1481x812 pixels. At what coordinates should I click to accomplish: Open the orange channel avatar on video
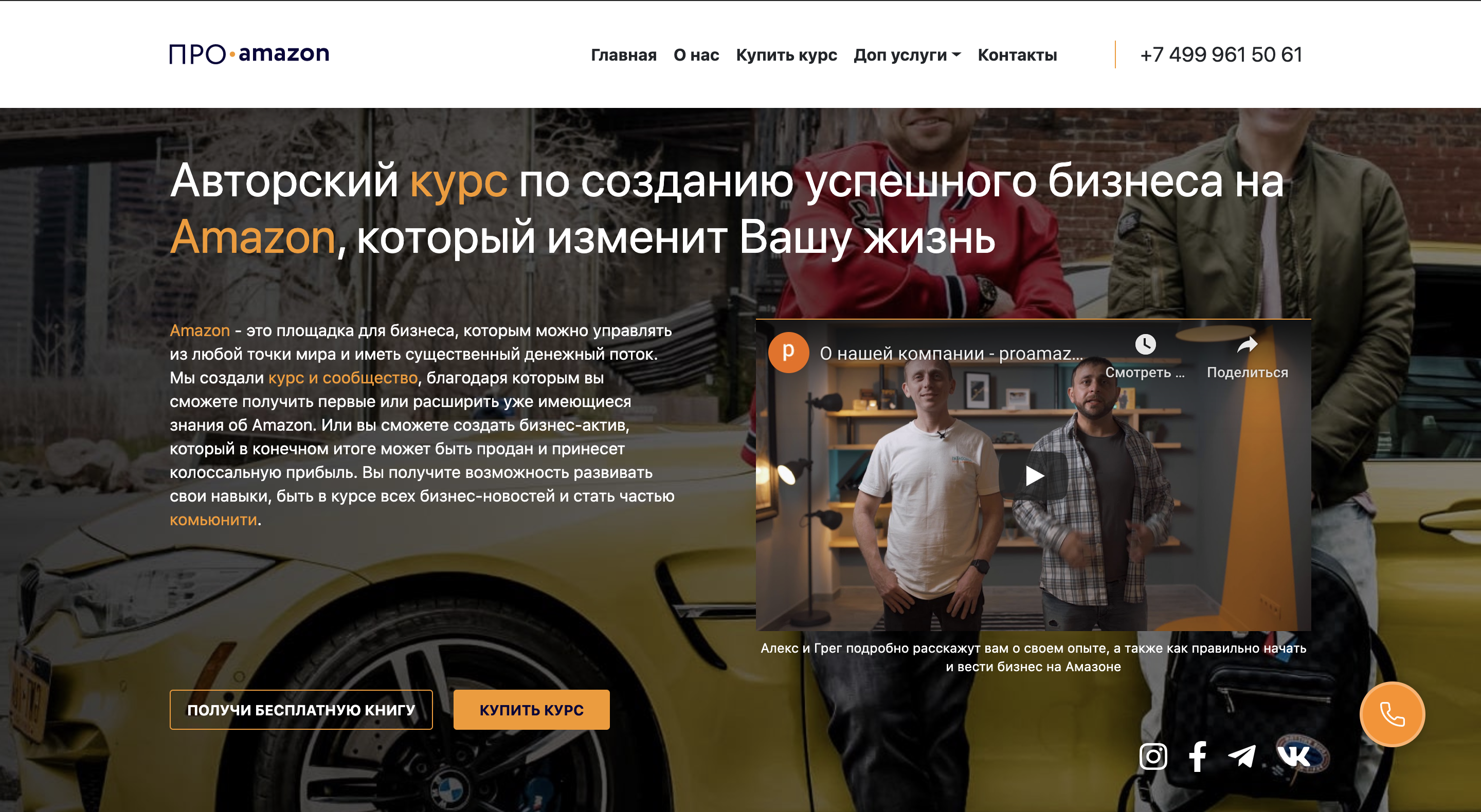click(x=788, y=352)
